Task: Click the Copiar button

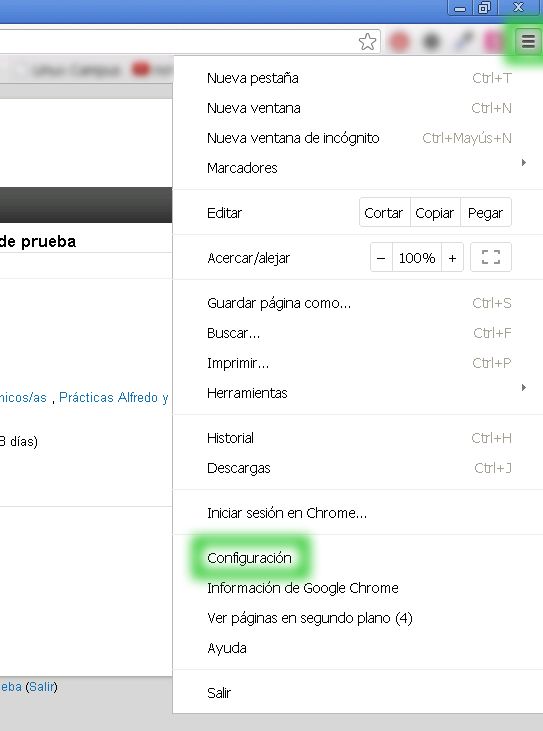Action: tap(435, 213)
